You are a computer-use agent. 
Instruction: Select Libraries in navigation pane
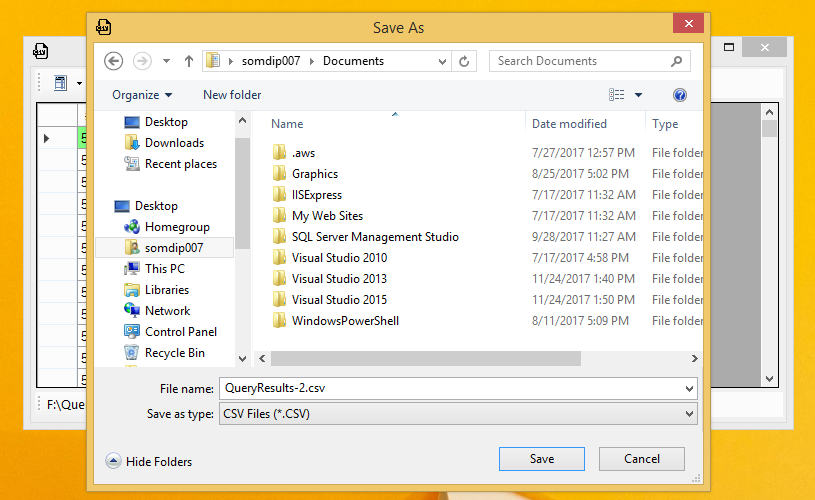pyautogui.click(x=156, y=290)
